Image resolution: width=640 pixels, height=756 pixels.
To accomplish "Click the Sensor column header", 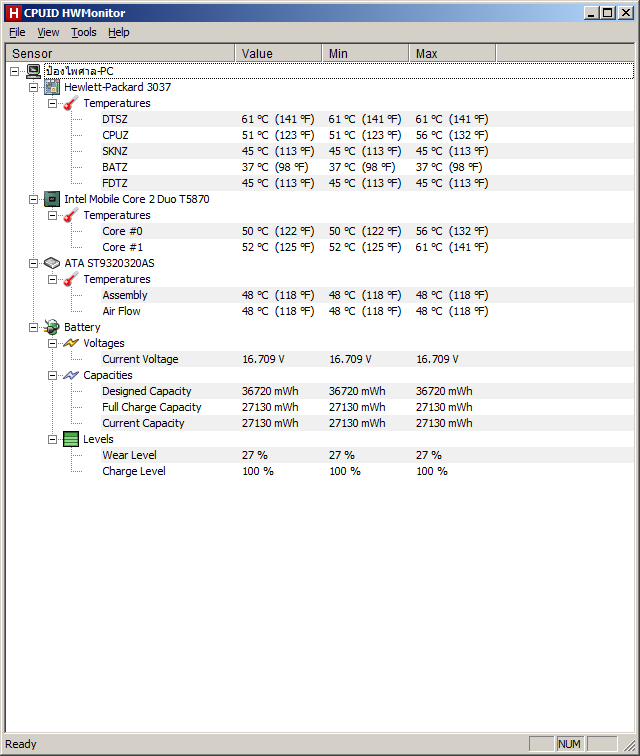I will [x=120, y=53].
